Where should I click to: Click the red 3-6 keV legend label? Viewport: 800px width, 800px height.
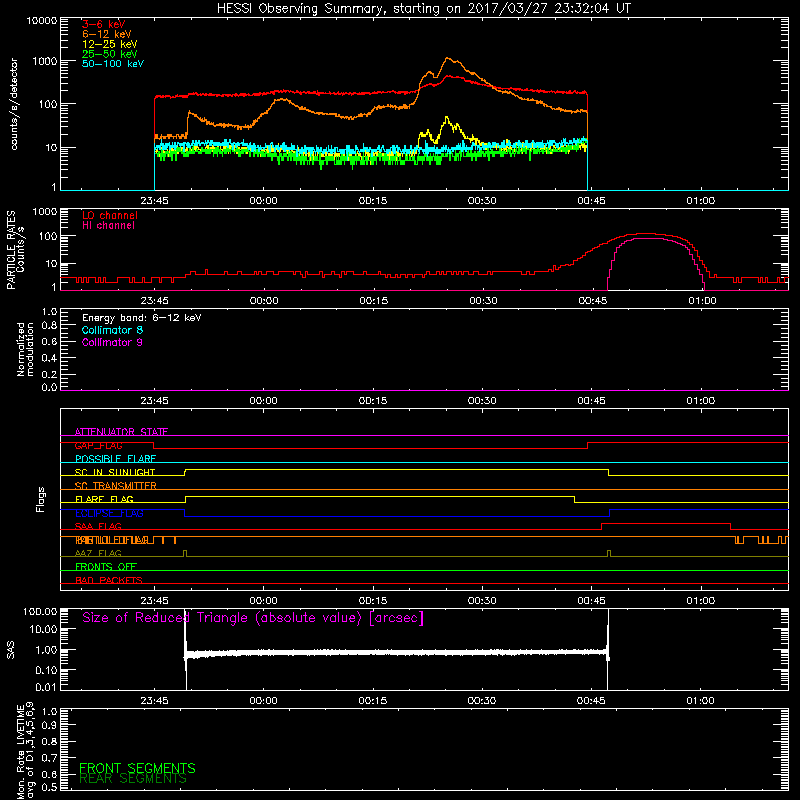click(104, 24)
